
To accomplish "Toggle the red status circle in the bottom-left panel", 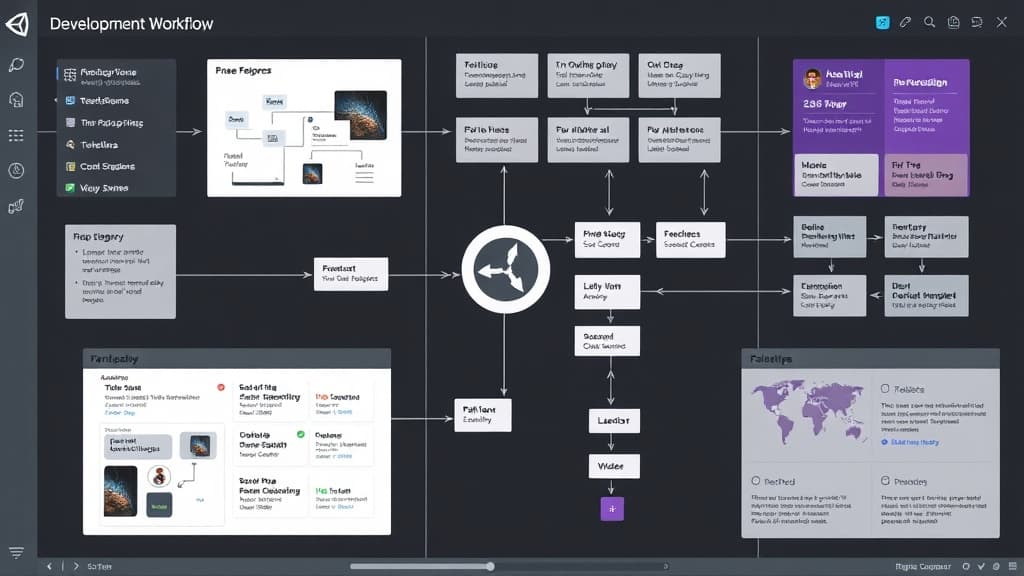I will [x=220, y=387].
